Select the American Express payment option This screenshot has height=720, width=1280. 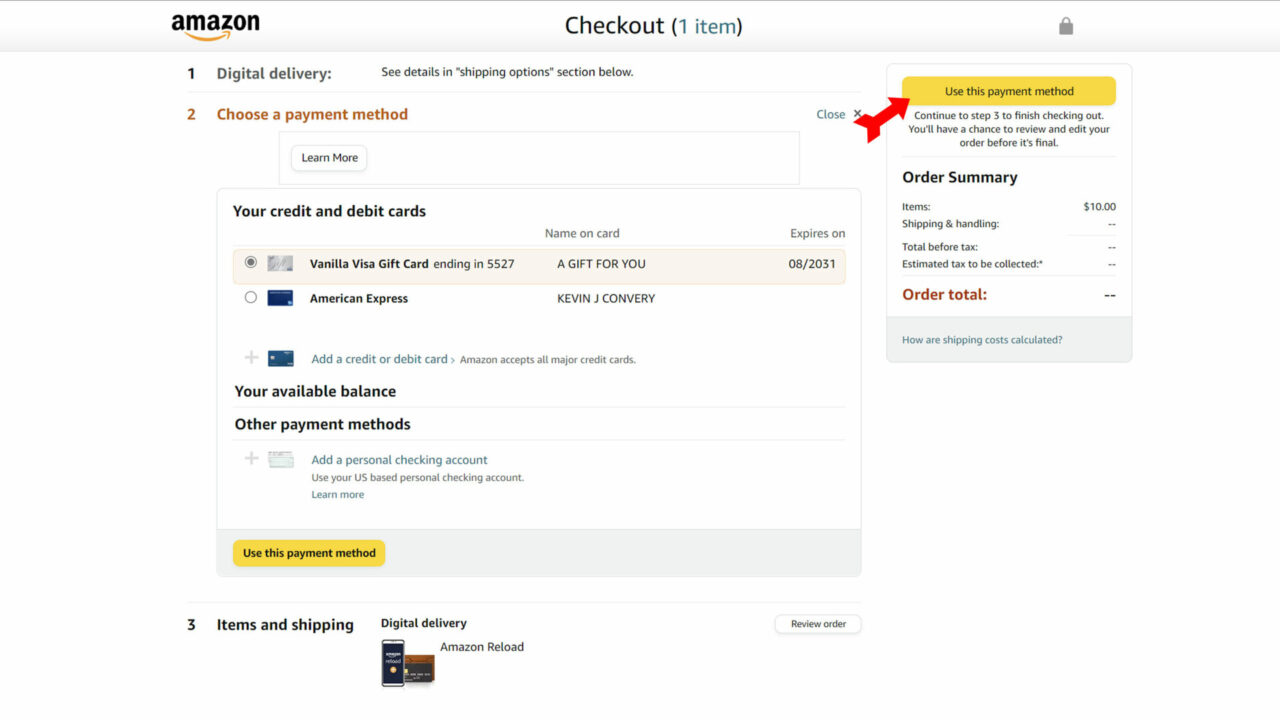[x=250, y=297]
